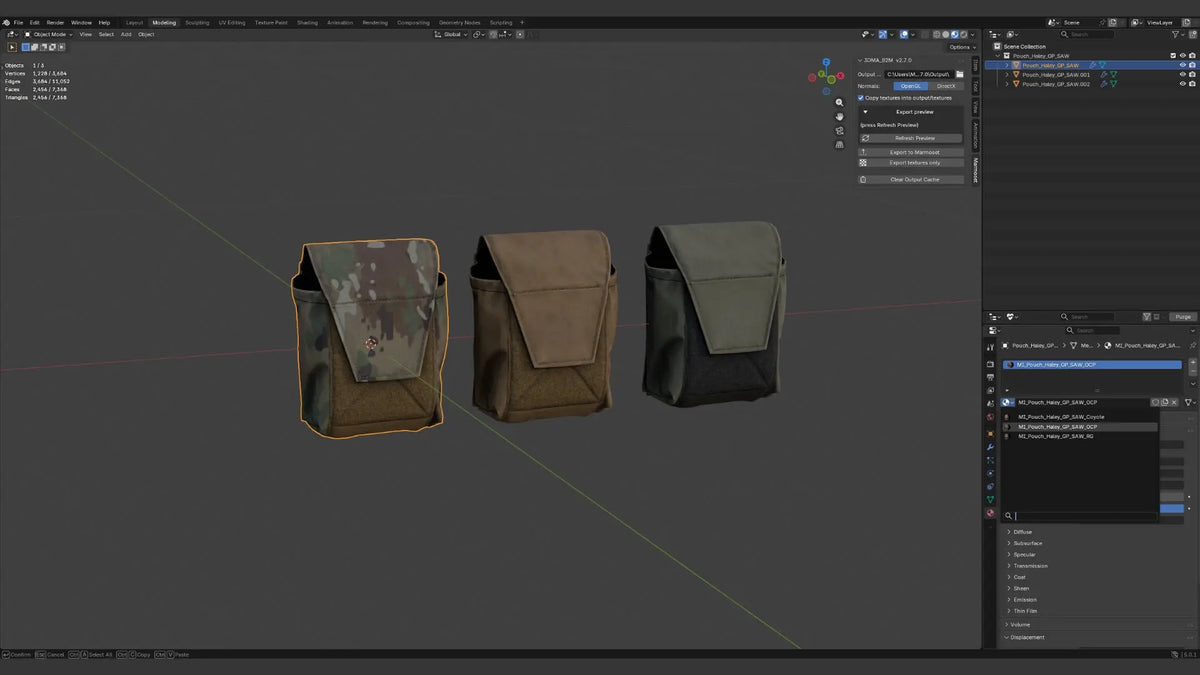Open the zoom view magnifier gizmo
1200x675 pixels.
[x=839, y=102]
